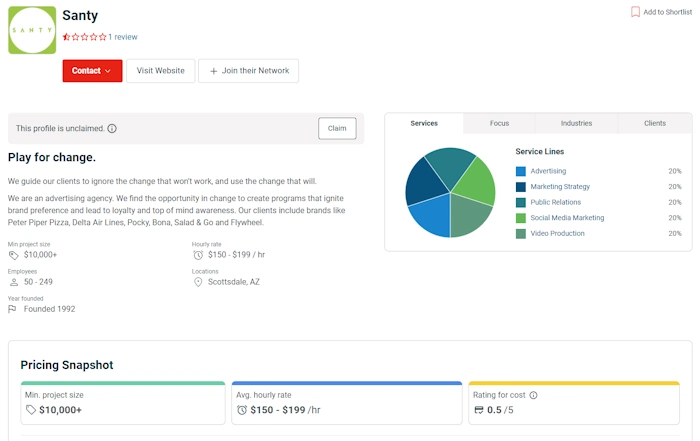Click the clock icon beside hourly rate $150 - $199 / hr
700x441 pixels.
pos(198,255)
